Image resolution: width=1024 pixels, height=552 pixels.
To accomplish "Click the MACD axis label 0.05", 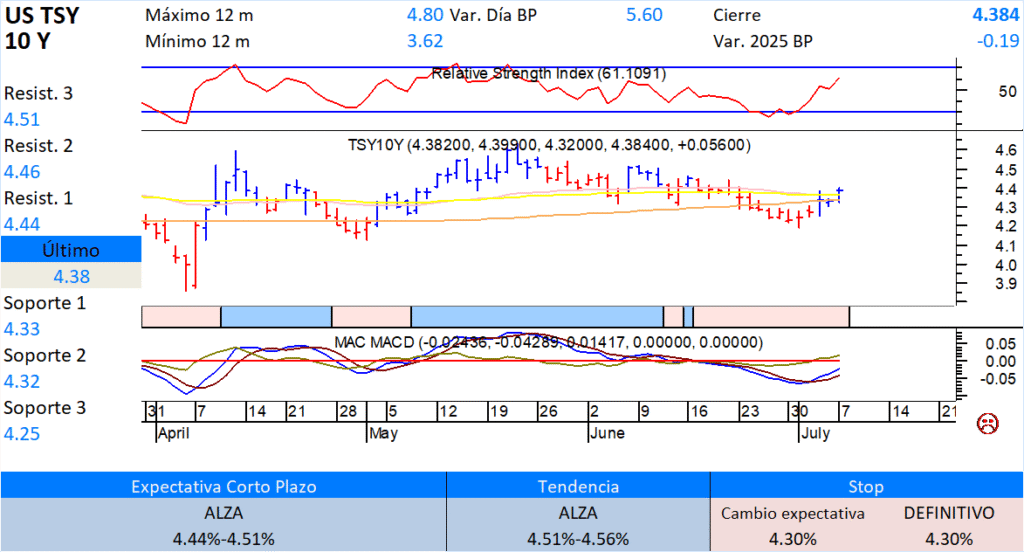I will point(1001,344).
